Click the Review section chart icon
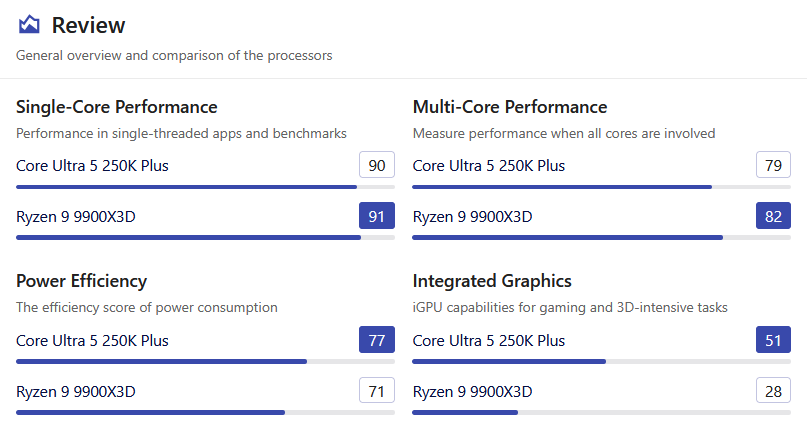Screen dimensions: 807x436 [x=29, y=24]
